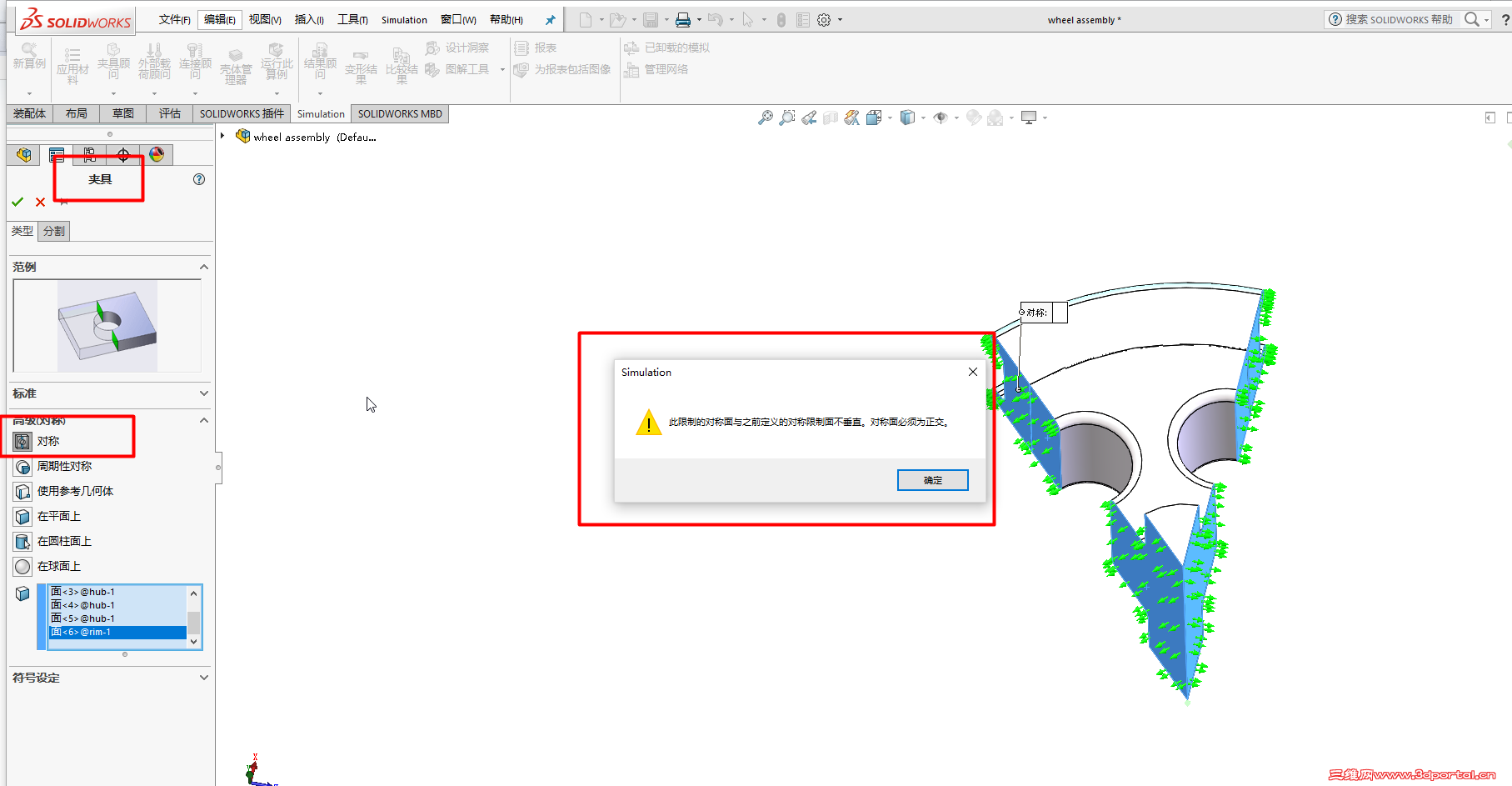
Task: Expand the wheel assembly tree node
Action: (x=222, y=136)
